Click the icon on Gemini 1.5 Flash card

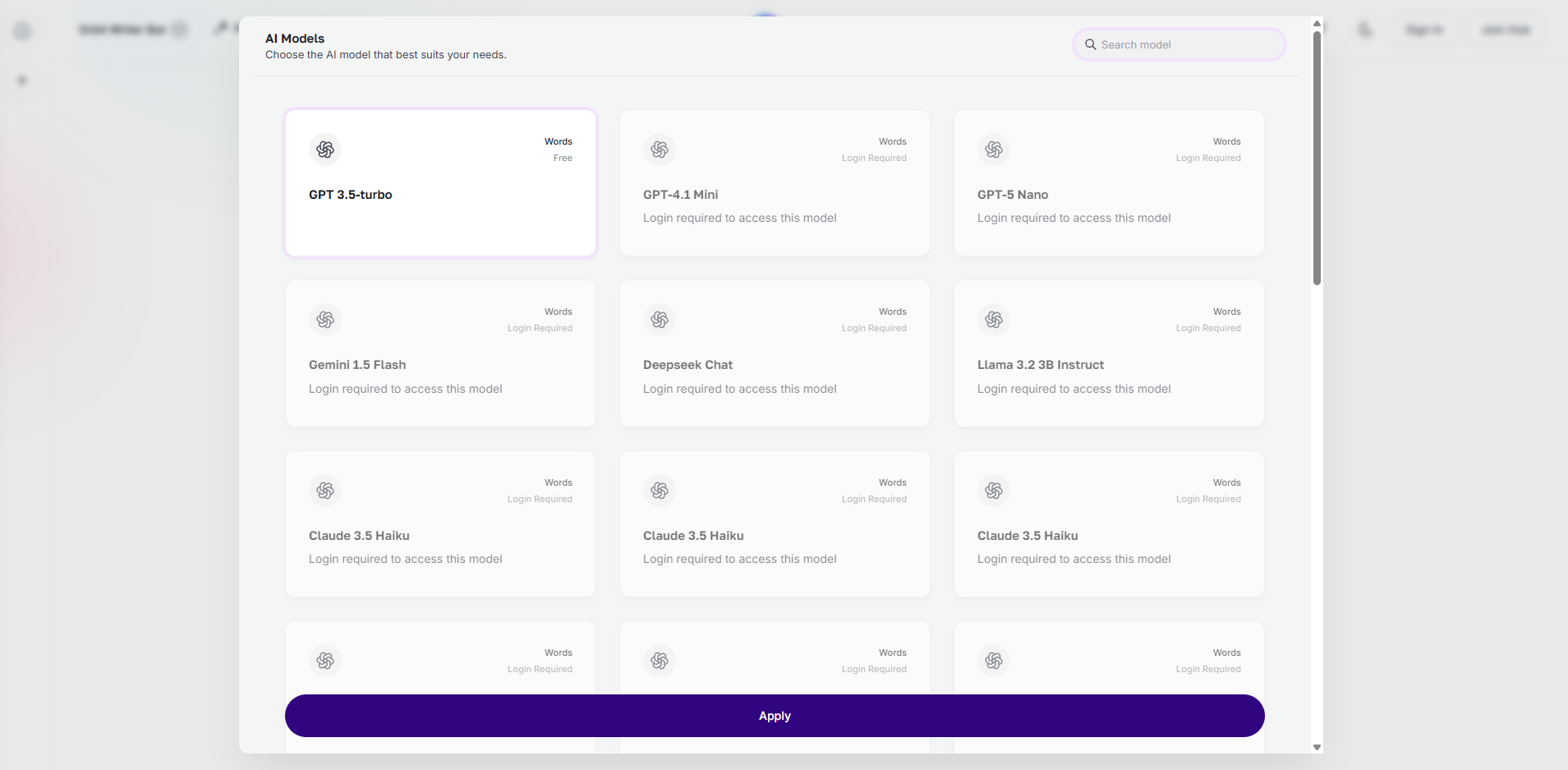[x=325, y=320]
